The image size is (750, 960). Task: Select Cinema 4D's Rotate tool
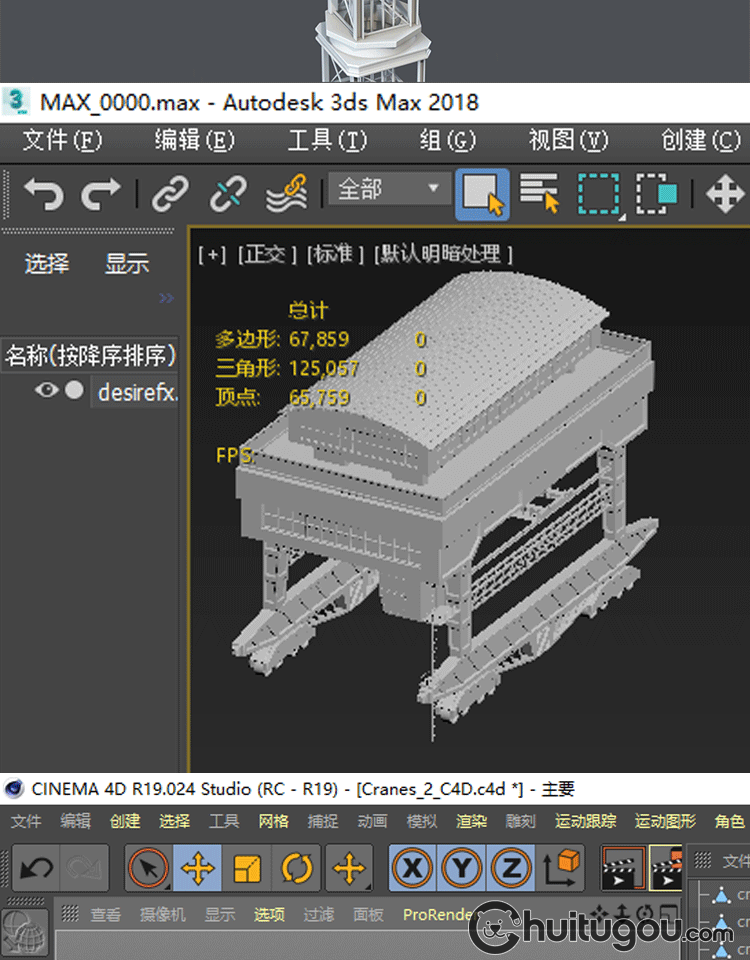point(296,868)
